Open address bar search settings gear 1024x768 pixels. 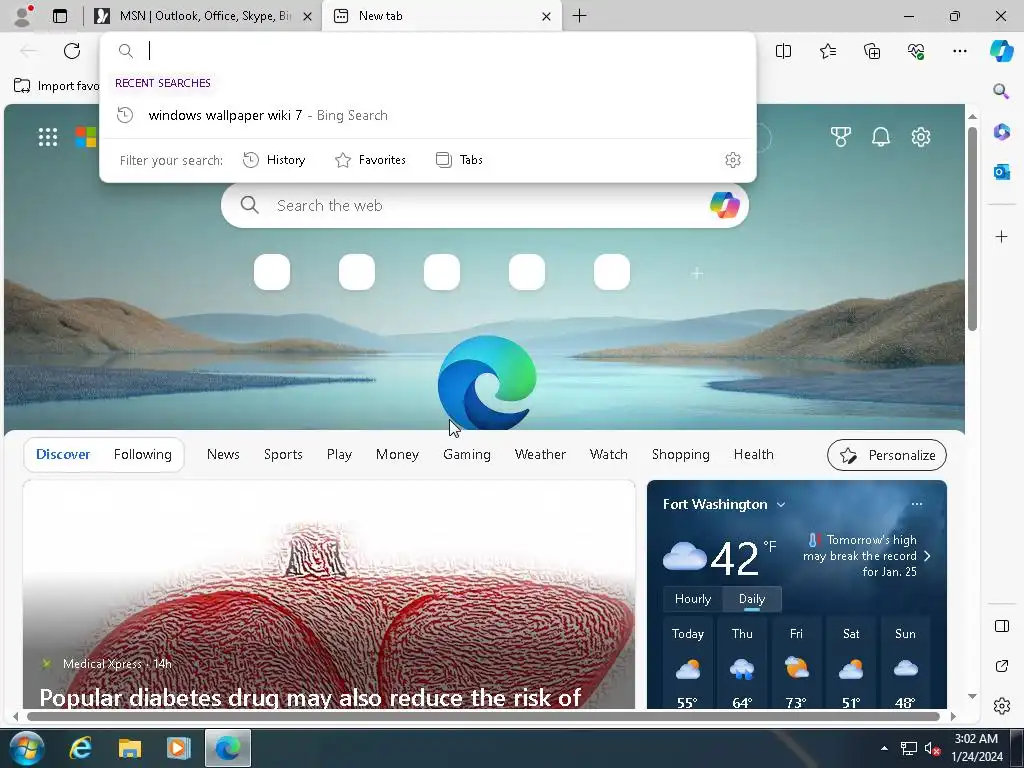point(733,160)
